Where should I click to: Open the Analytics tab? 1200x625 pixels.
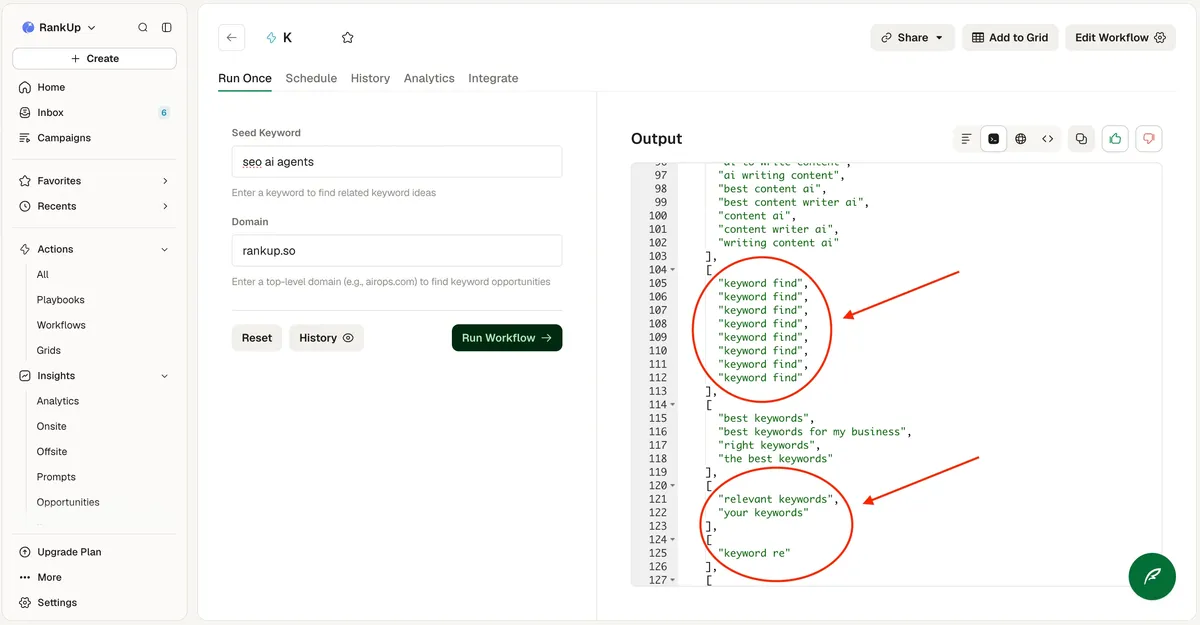(x=429, y=78)
